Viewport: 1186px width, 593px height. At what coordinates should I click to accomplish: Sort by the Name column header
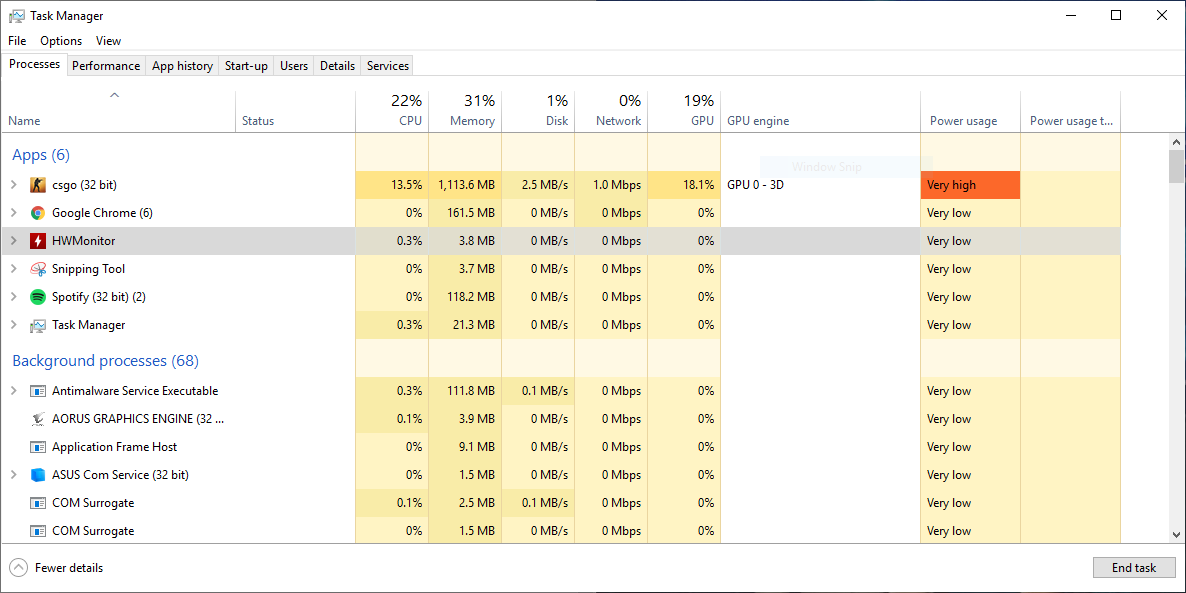[x=118, y=111]
